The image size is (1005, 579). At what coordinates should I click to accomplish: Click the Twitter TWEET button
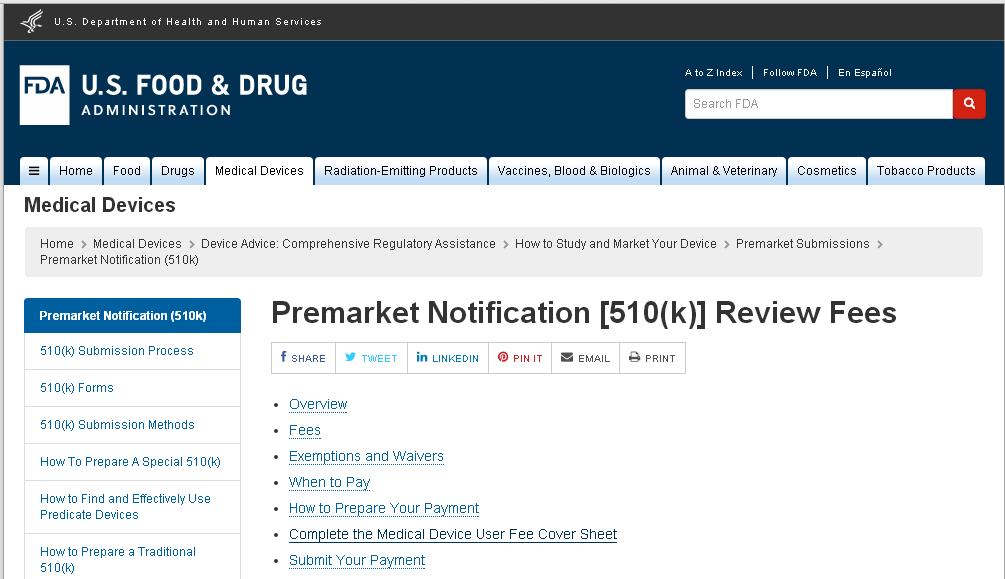[371, 358]
